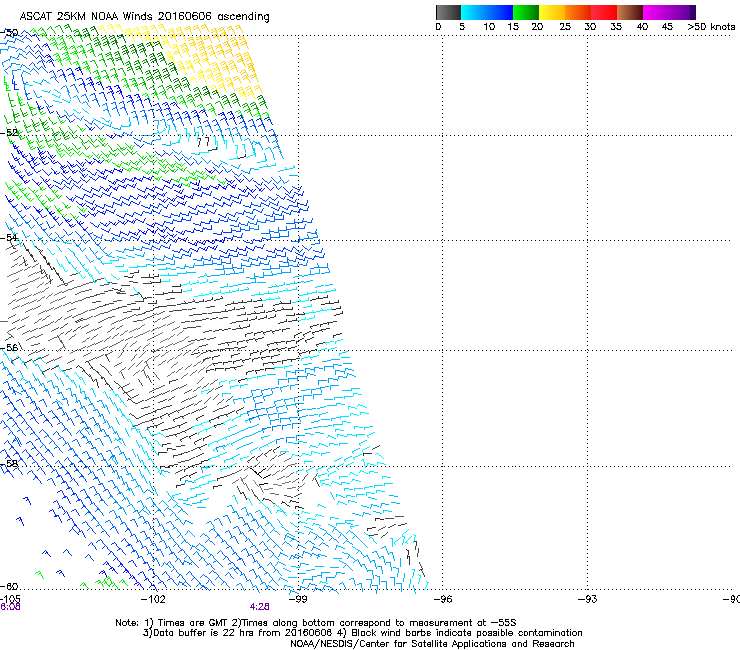Click the cyan-blue 5-15 knots legend segment
Screen dimensions: 740x650
point(487,12)
